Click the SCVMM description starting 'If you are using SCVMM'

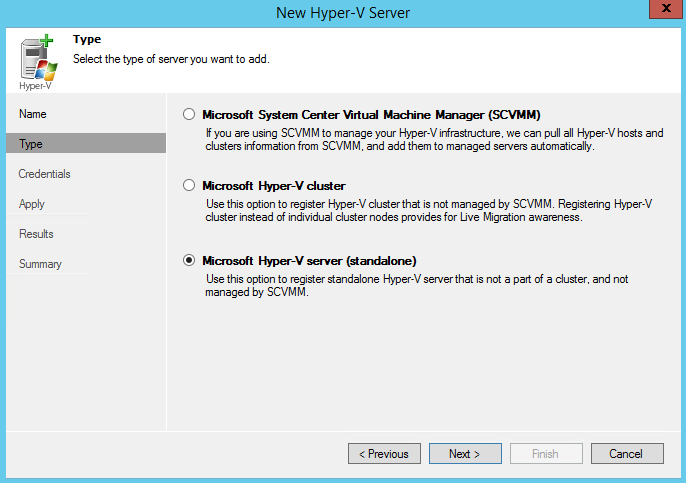434,140
